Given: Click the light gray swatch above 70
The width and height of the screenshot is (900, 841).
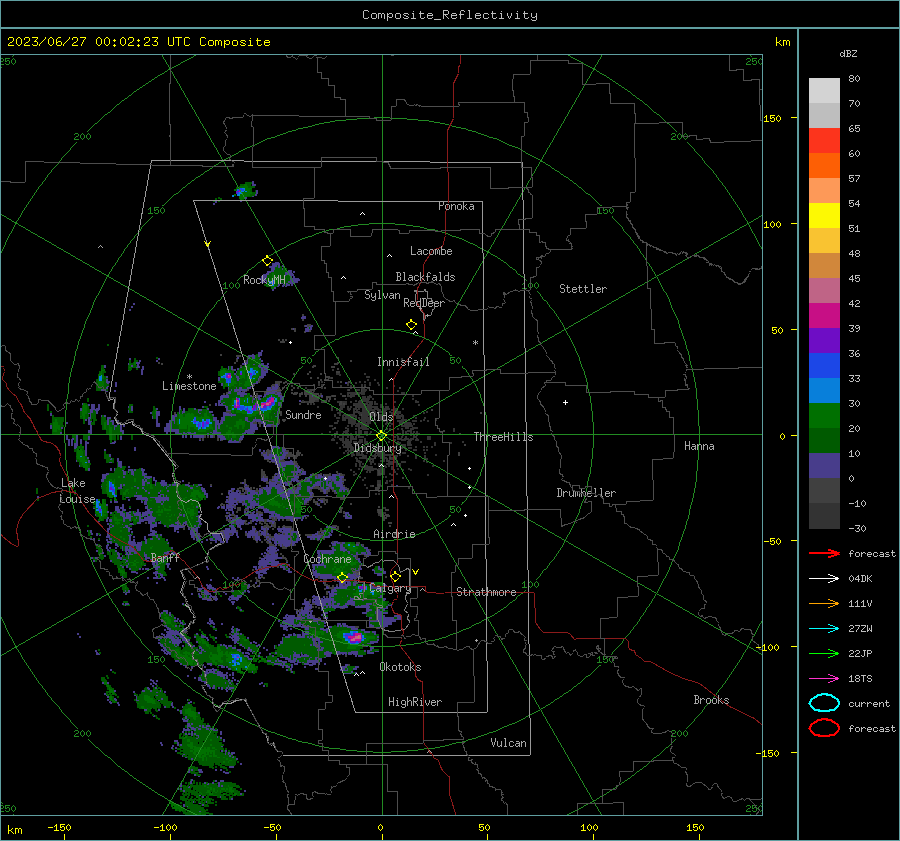Looking at the screenshot, I should tap(824, 91).
